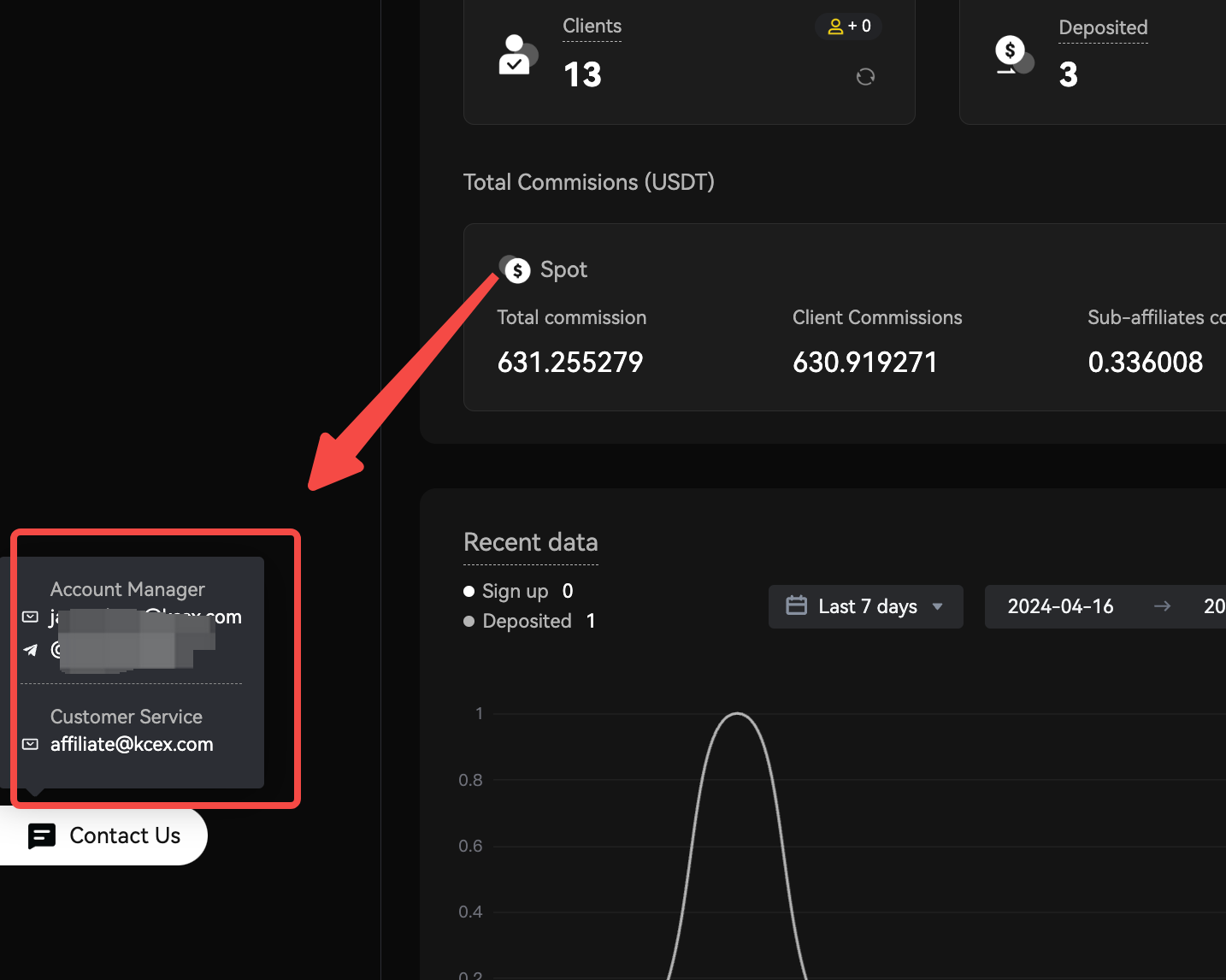Image resolution: width=1226 pixels, height=980 pixels.
Task: Click the Account Manager email envelope icon
Action: [x=31, y=617]
